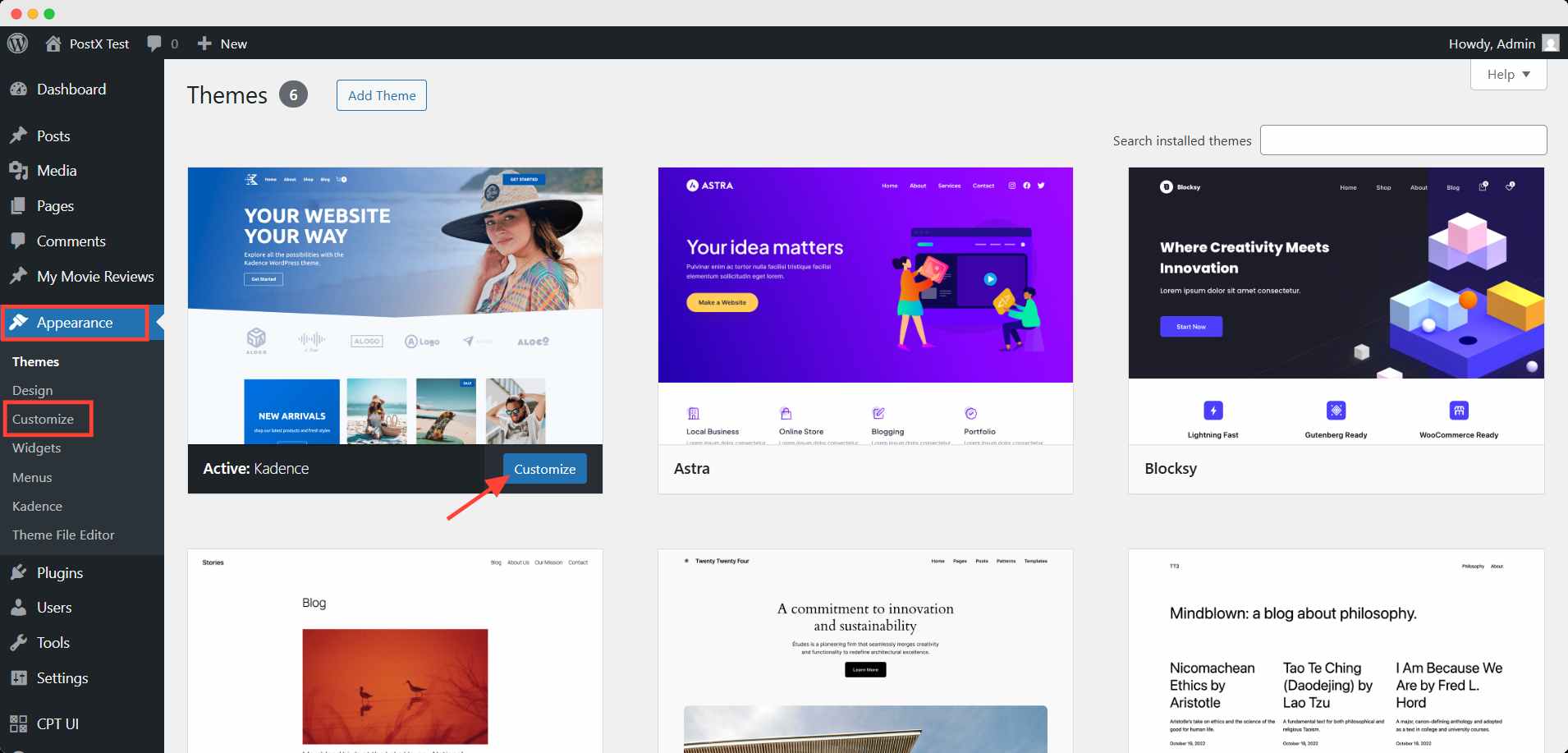Viewport: 1568px width, 753px height.
Task: Select the Blocksy theme thumbnail
Action: [1336, 305]
